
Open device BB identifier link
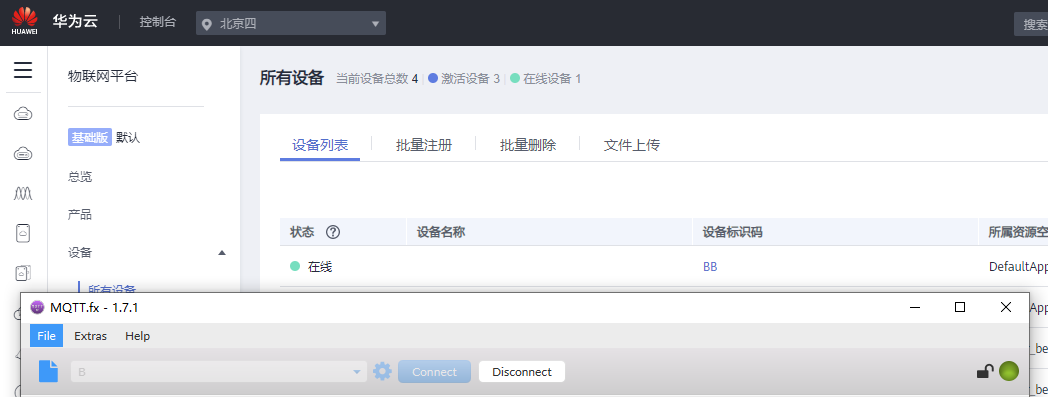[x=710, y=267]
